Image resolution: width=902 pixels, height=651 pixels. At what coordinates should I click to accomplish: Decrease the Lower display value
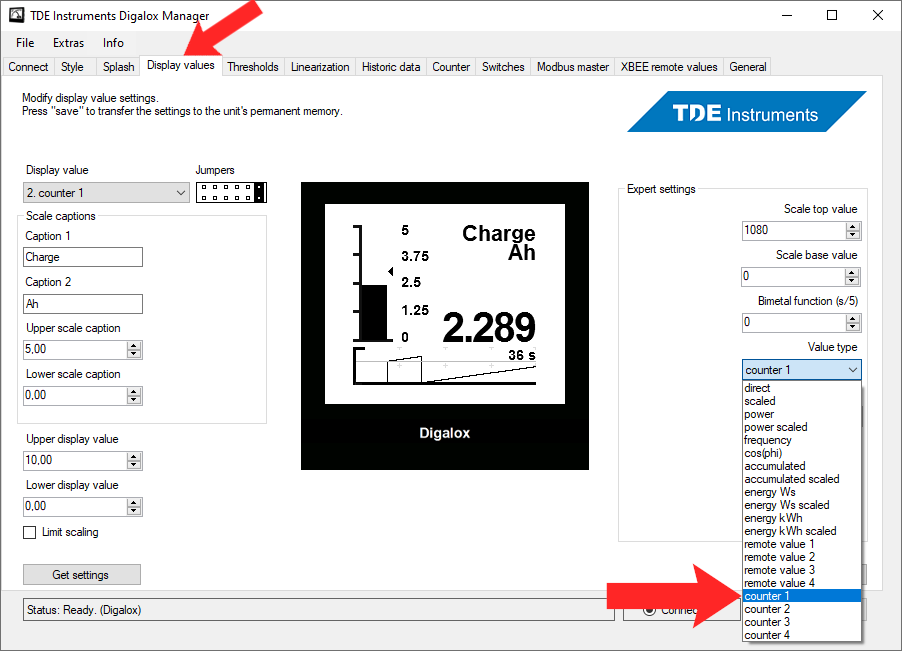point(134,511)
